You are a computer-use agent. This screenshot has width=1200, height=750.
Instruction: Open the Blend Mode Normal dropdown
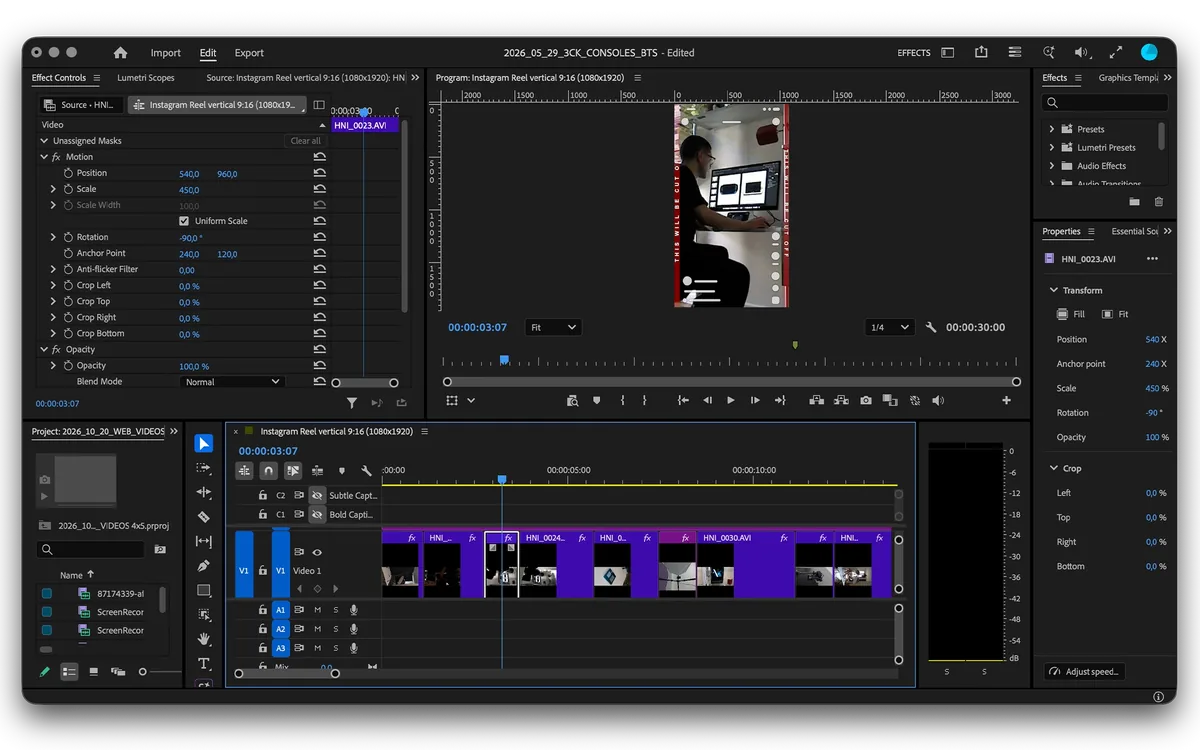coord(234,382)
